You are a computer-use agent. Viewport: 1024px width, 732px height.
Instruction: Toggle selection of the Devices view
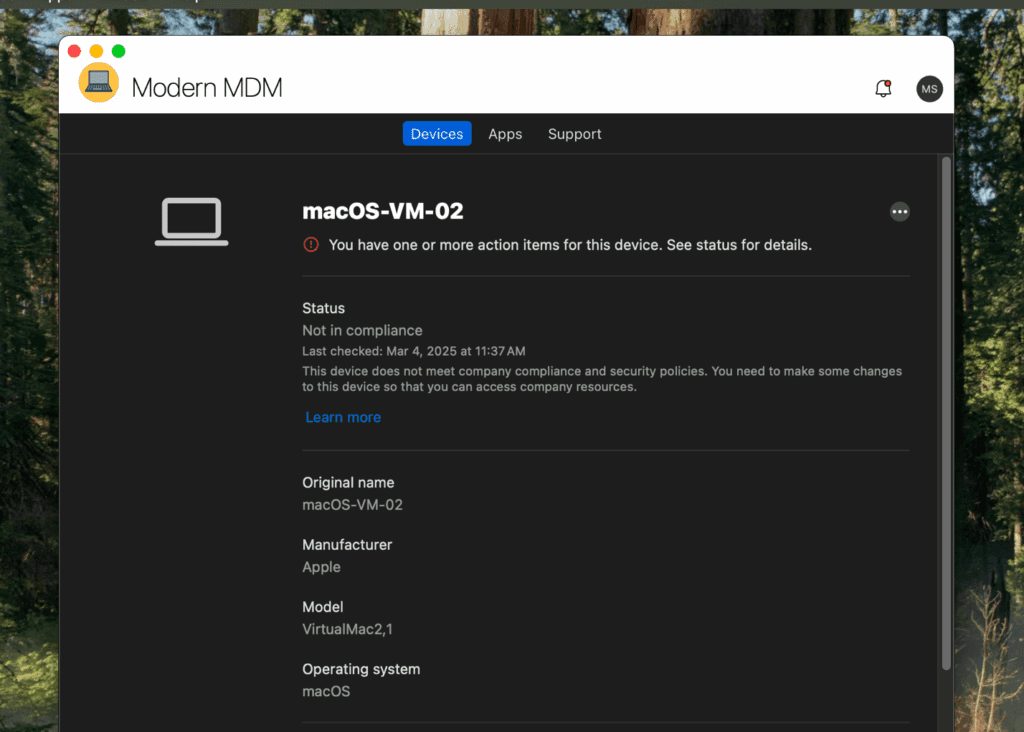436,133
